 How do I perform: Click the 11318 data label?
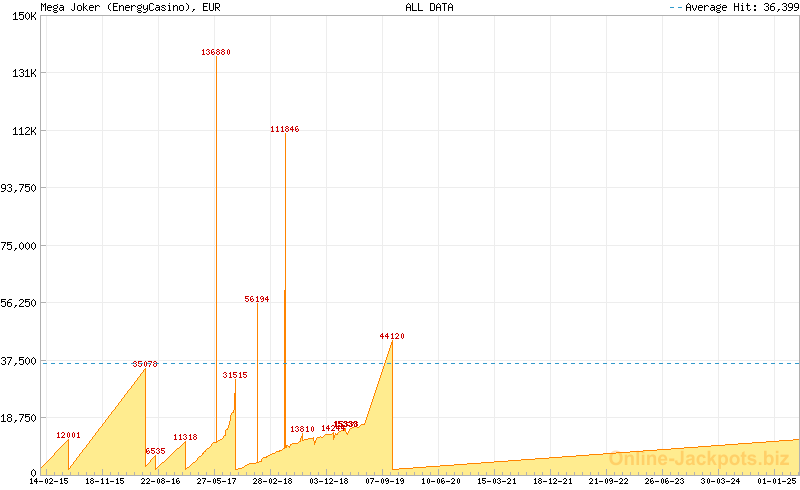185,437
